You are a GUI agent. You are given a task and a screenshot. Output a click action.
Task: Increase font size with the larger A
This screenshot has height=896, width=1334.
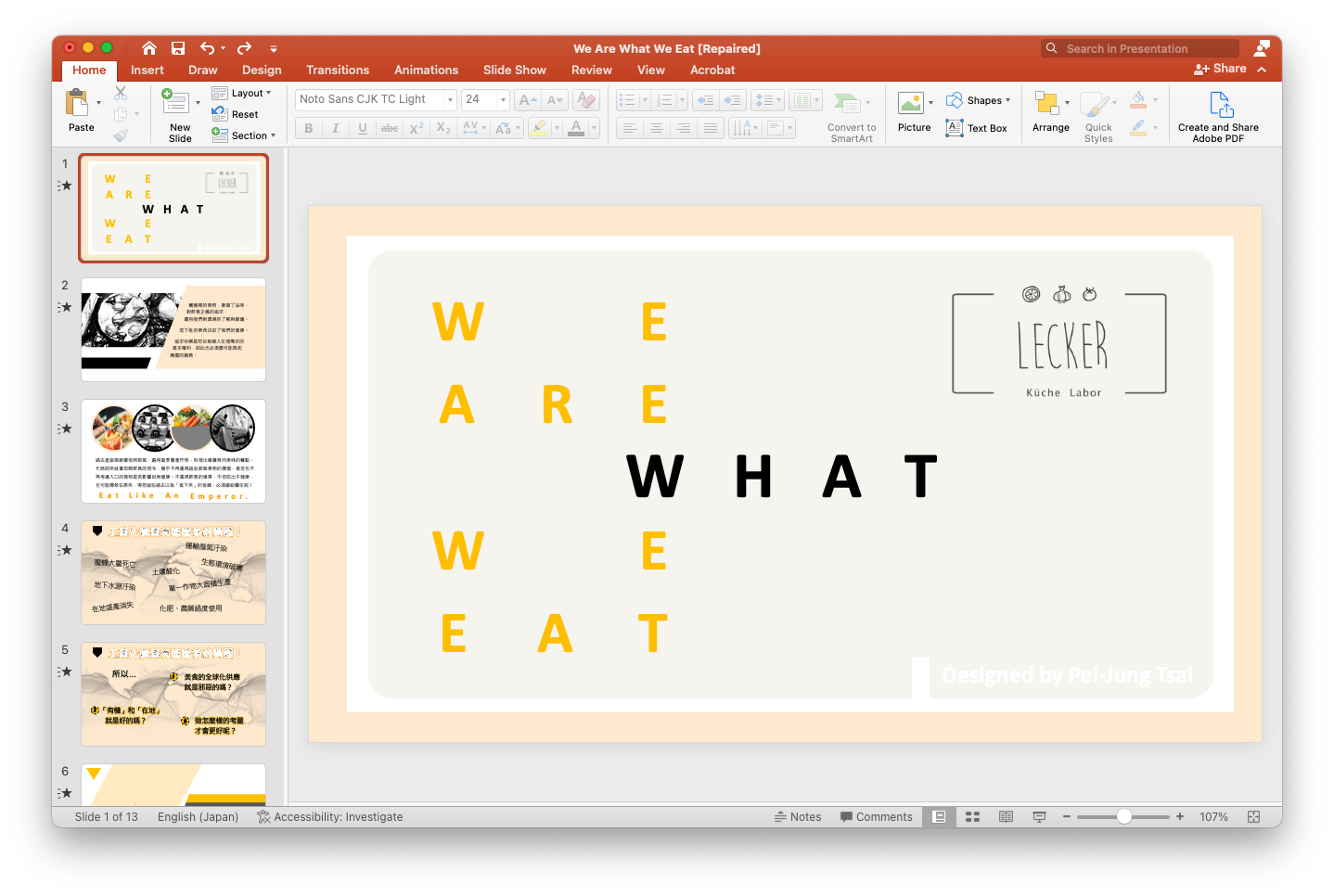click(527, 100)
